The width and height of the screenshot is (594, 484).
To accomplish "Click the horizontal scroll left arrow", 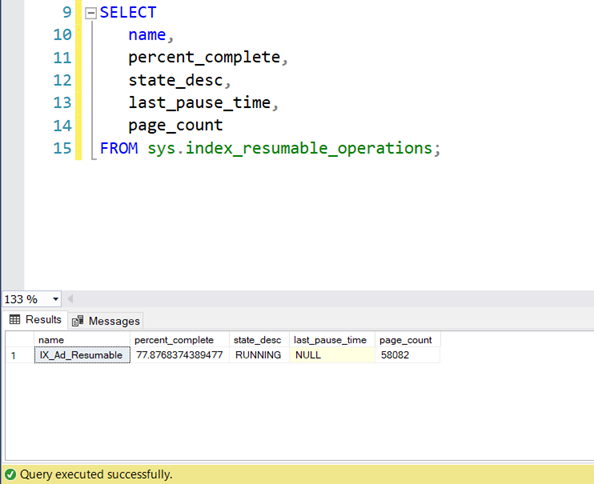I will click(70, 299).
